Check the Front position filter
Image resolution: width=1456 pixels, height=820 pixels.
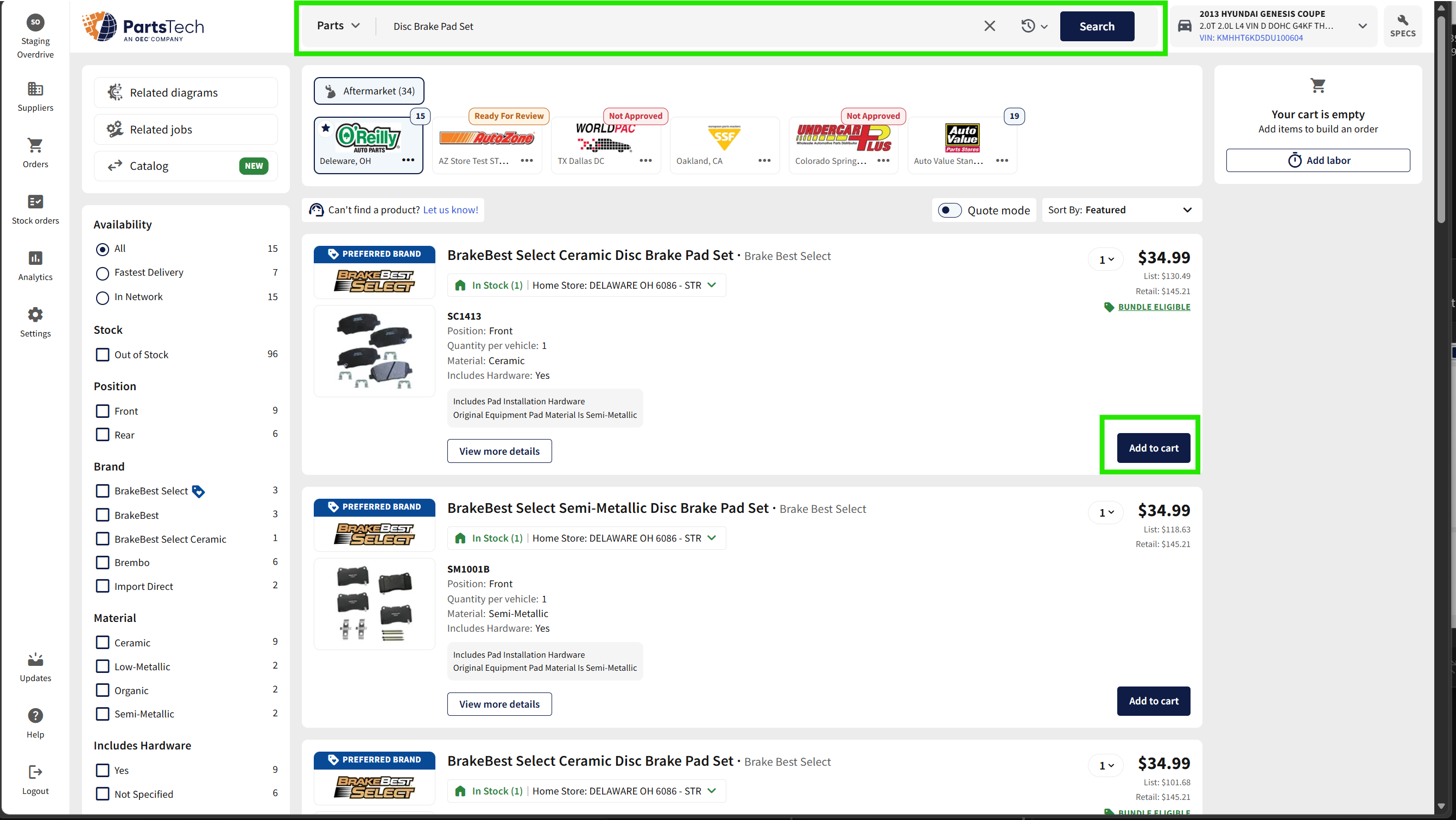click(102, 411)
